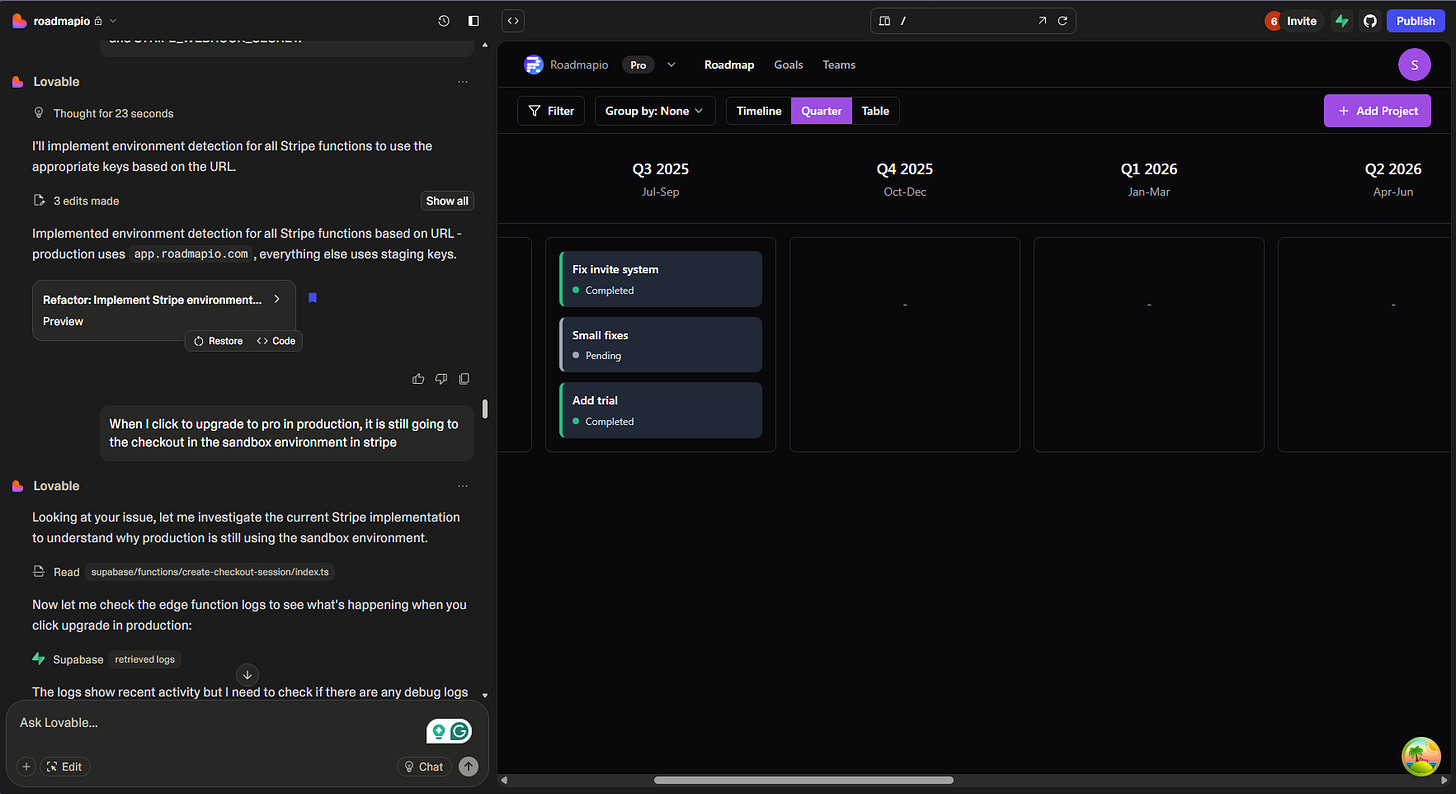Open options menu of second Lovable message
This screenshot has height=794, width=1456.
click(462, 486)
